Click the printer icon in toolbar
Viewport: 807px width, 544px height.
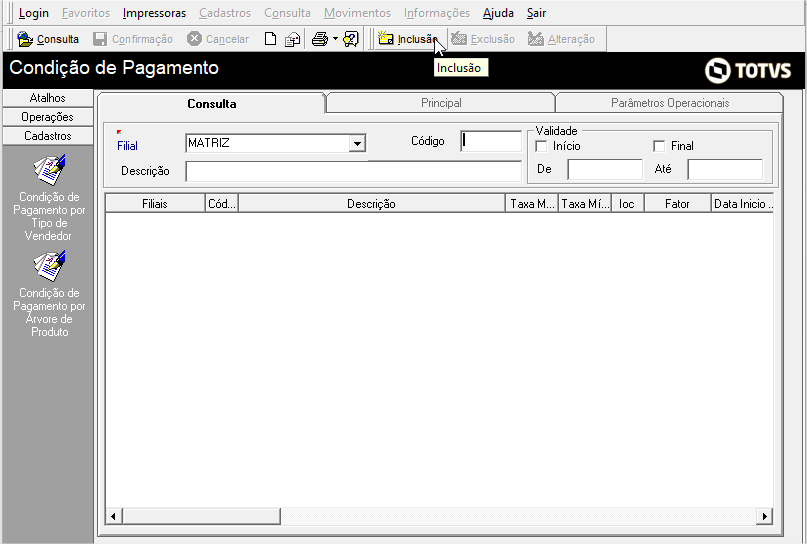coord(320,39)
